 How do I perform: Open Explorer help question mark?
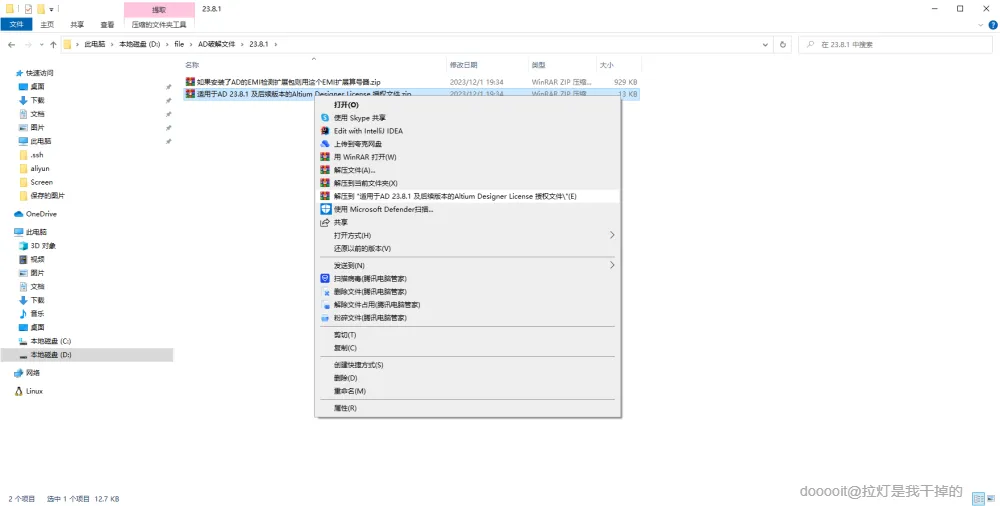point(993,25)
